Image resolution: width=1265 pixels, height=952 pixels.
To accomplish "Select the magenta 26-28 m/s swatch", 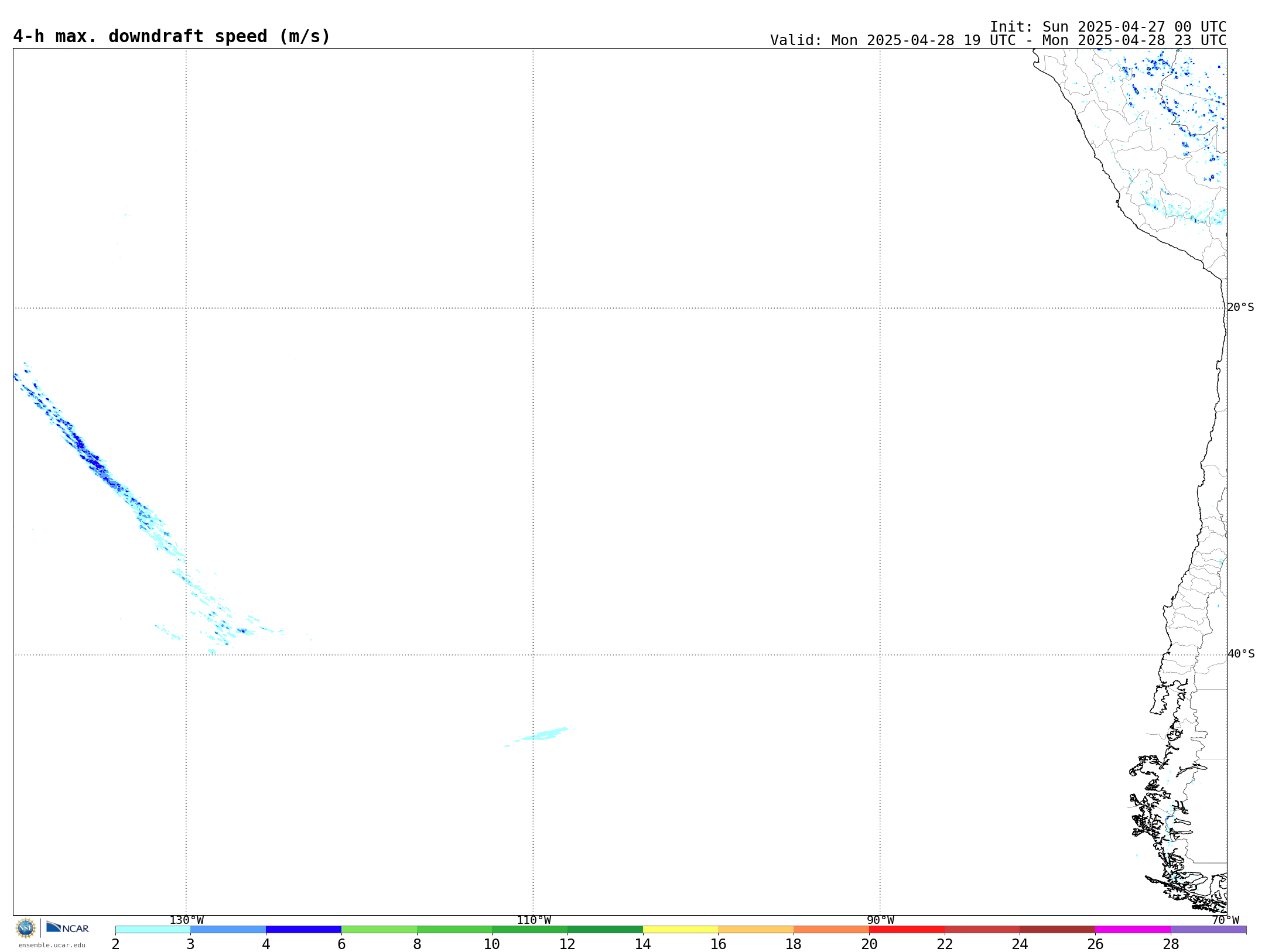I will (x=1133, y=930).
